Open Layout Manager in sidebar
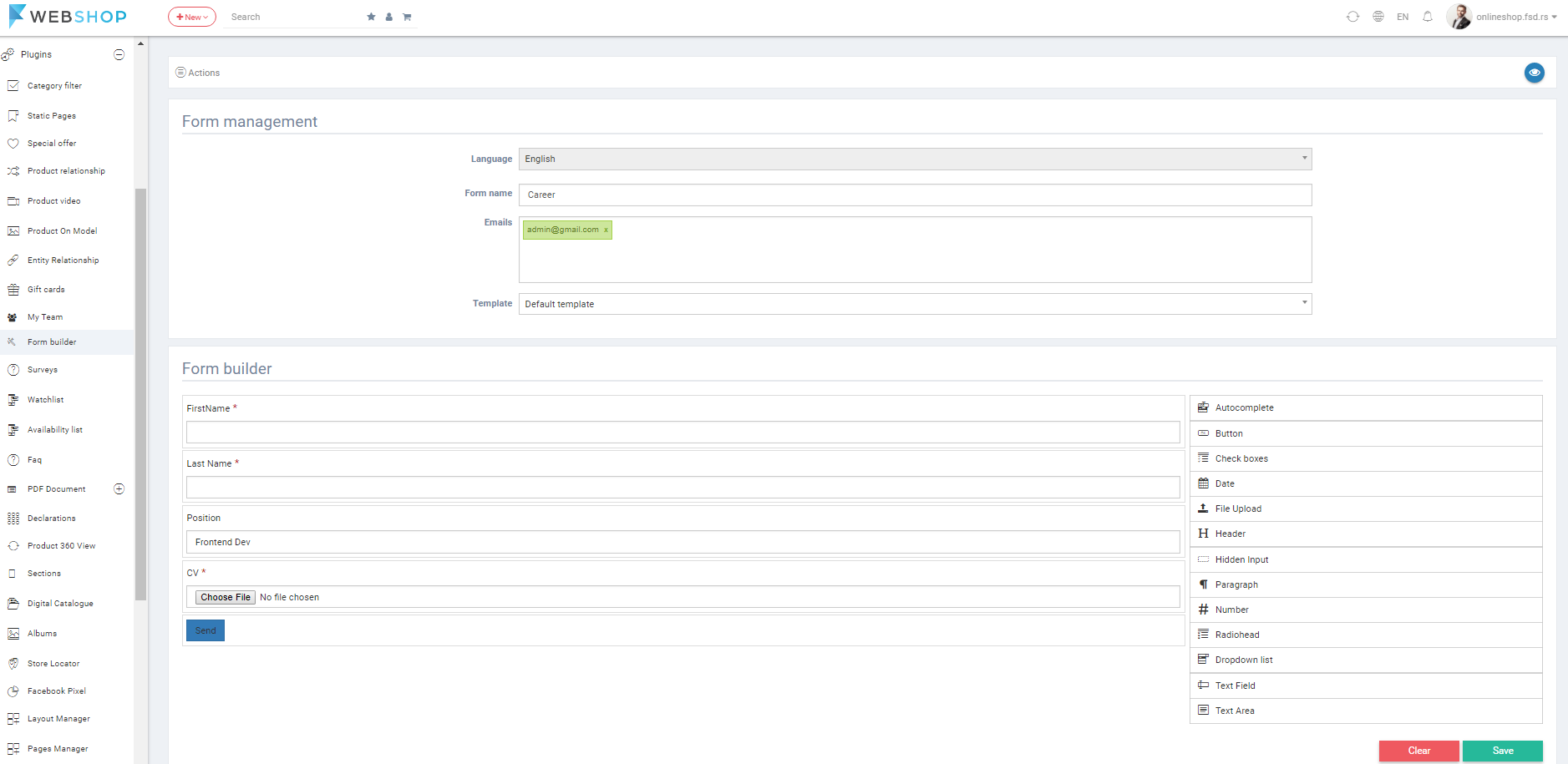 (58, 719)
